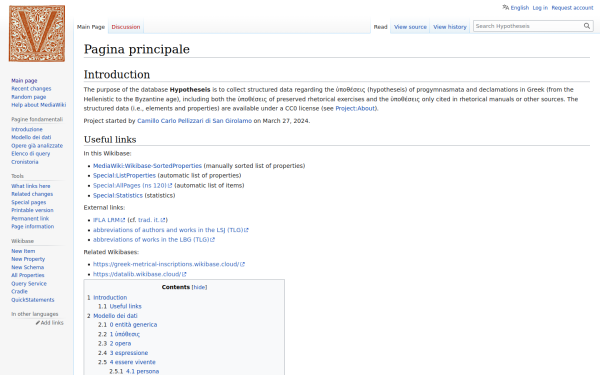The image size is (600, 375).
Task: Open Printable version
Action: pyautogui.click(x=32, y=210)
